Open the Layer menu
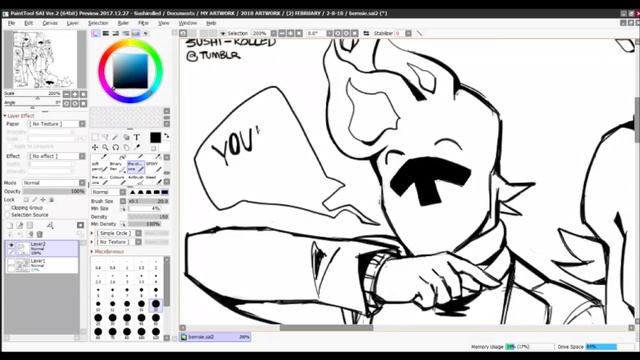 (73, 23)
